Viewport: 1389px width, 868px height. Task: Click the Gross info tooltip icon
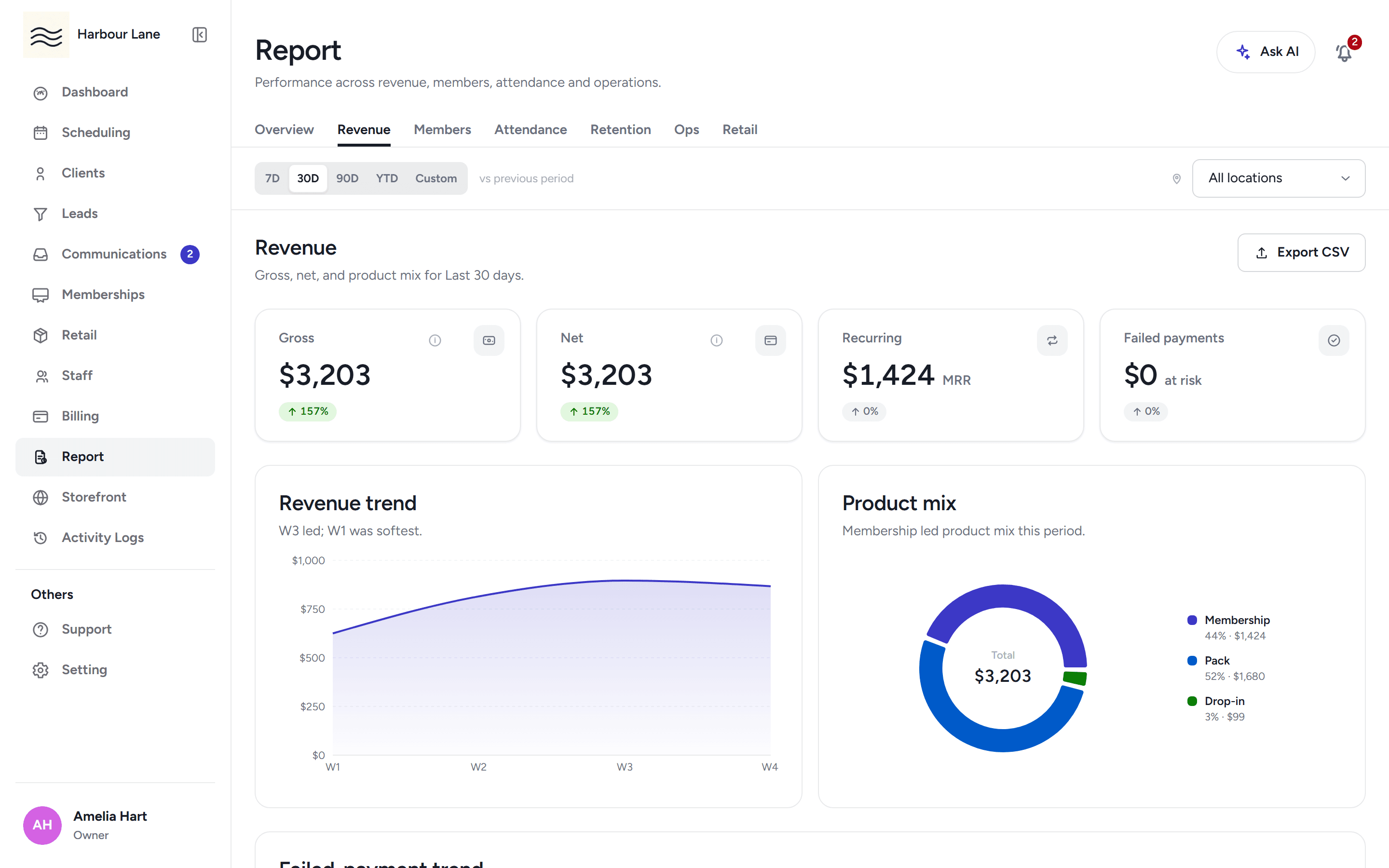click(x=435, y=340)
